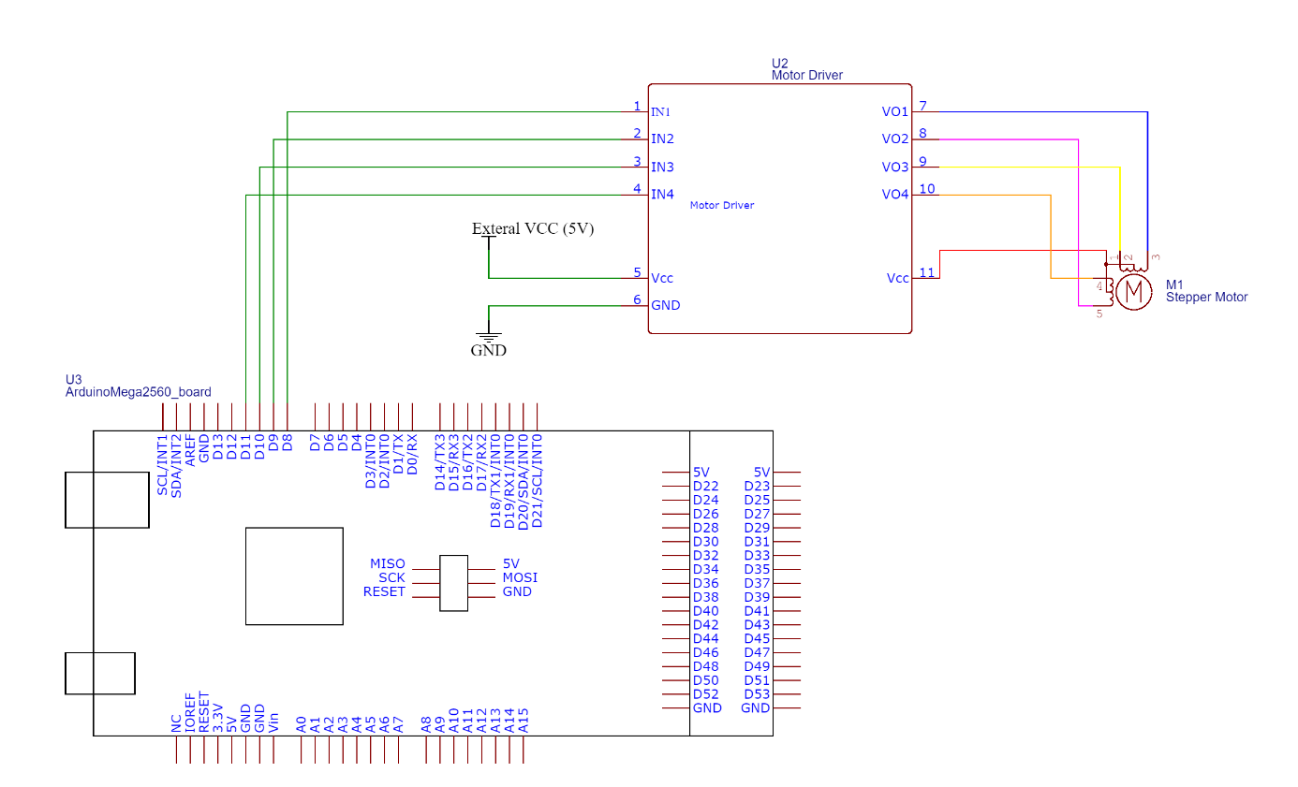Image resolution: width=1298 pixels, height=787 pixels.
Task: Click the Stepper Motor label
Action: (x=1206, y=297)
